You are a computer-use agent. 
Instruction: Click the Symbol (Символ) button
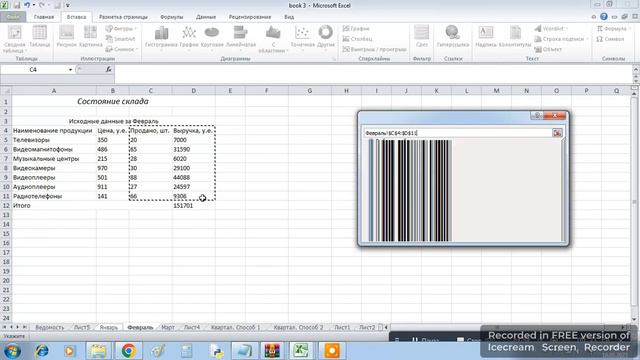pyautogui.click(x=610, y=39)
